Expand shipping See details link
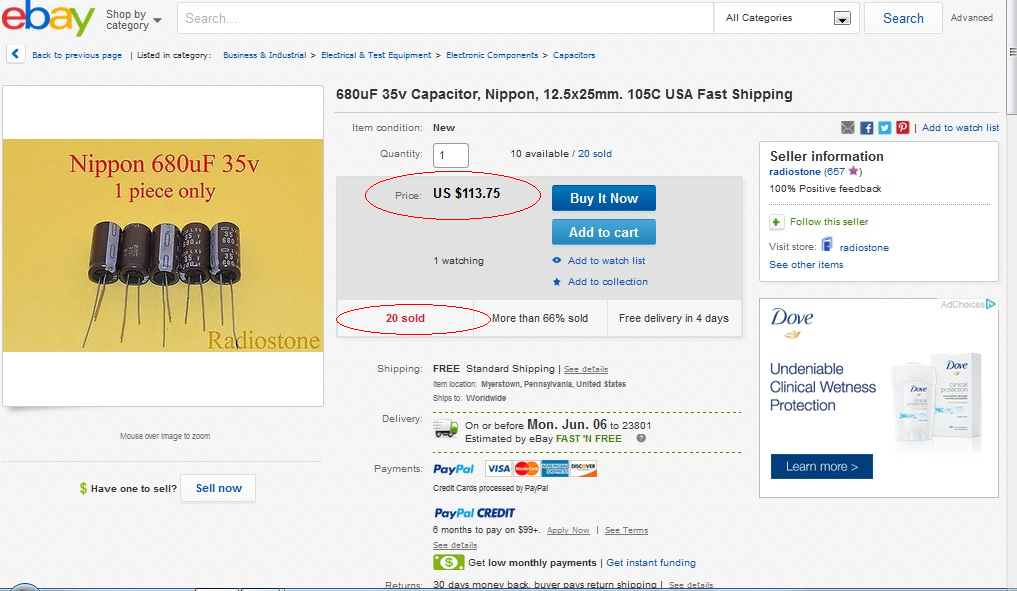The image size is (1017, 591). (x=585, y=369)
